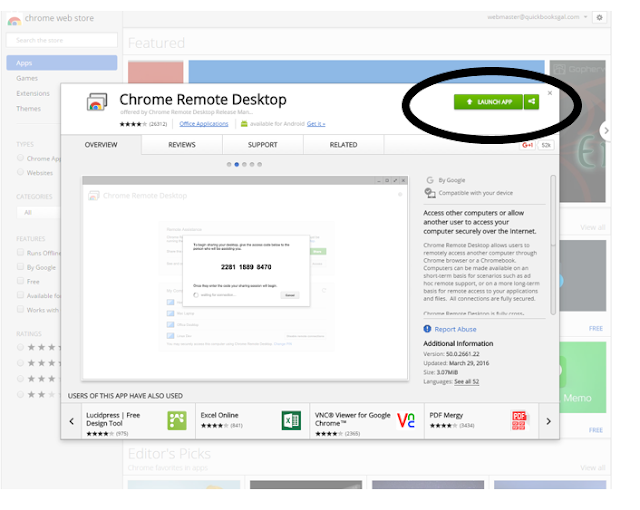Click the VNC Viewer icon
Image resolution: width=640 pixels, height=510 pixels.
point(406,421)
